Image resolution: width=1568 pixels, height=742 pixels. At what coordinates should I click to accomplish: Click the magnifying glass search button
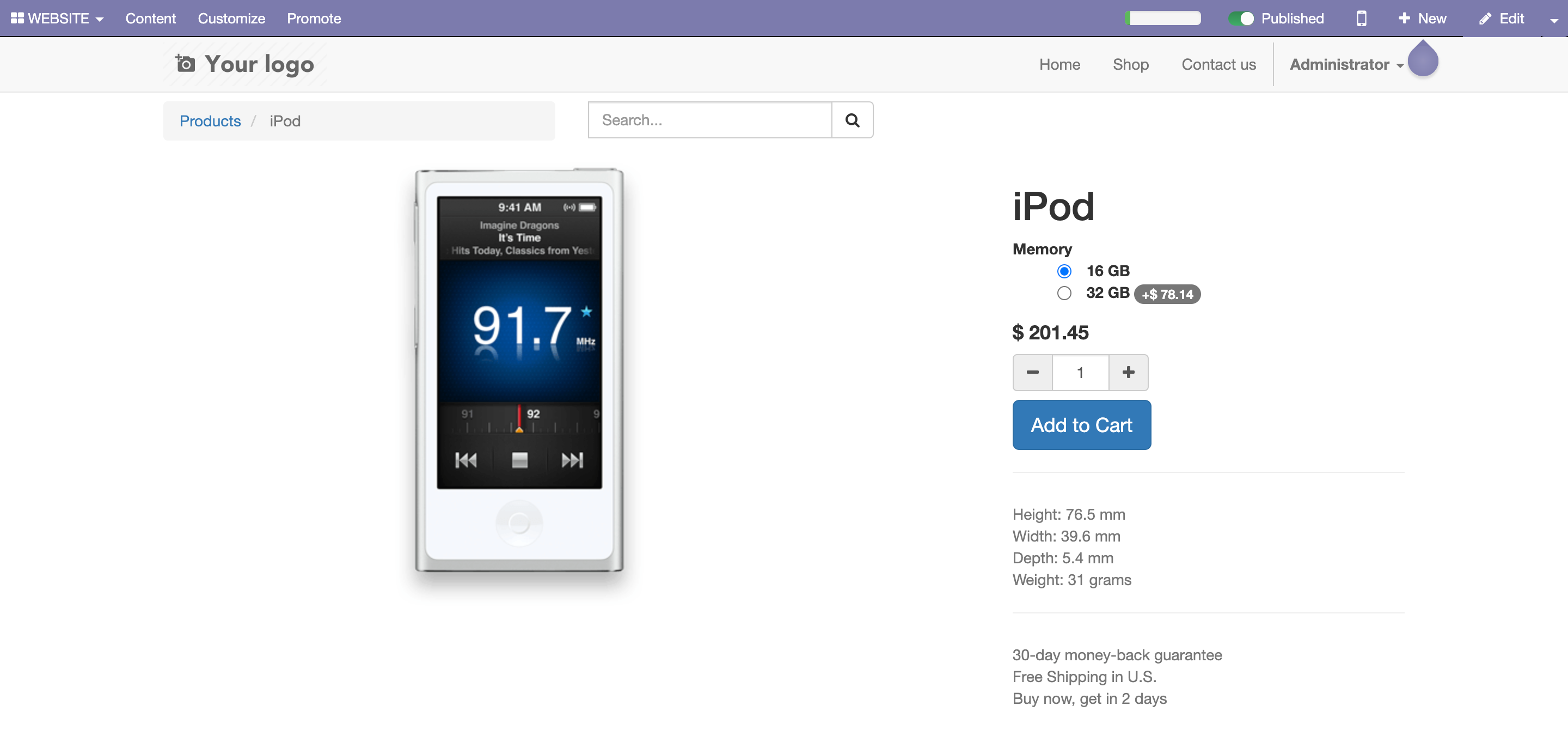[852, 120]
